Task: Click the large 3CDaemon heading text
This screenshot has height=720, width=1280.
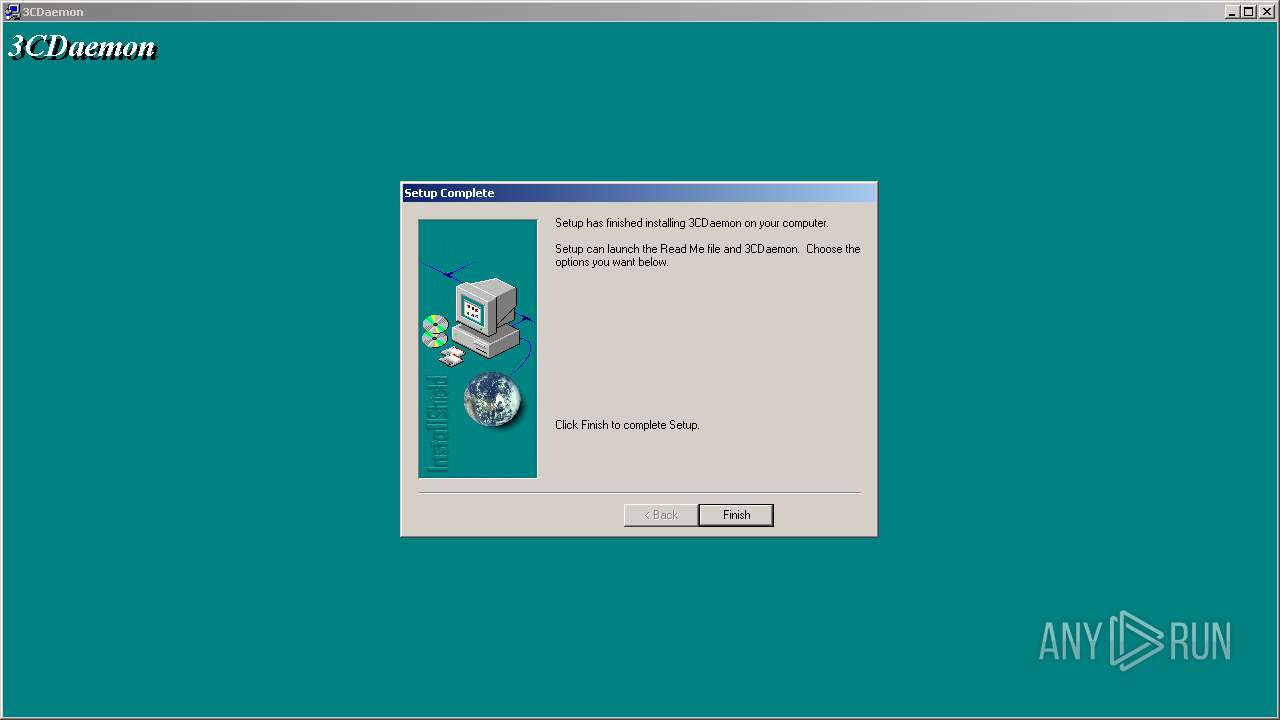Action: 83,47
